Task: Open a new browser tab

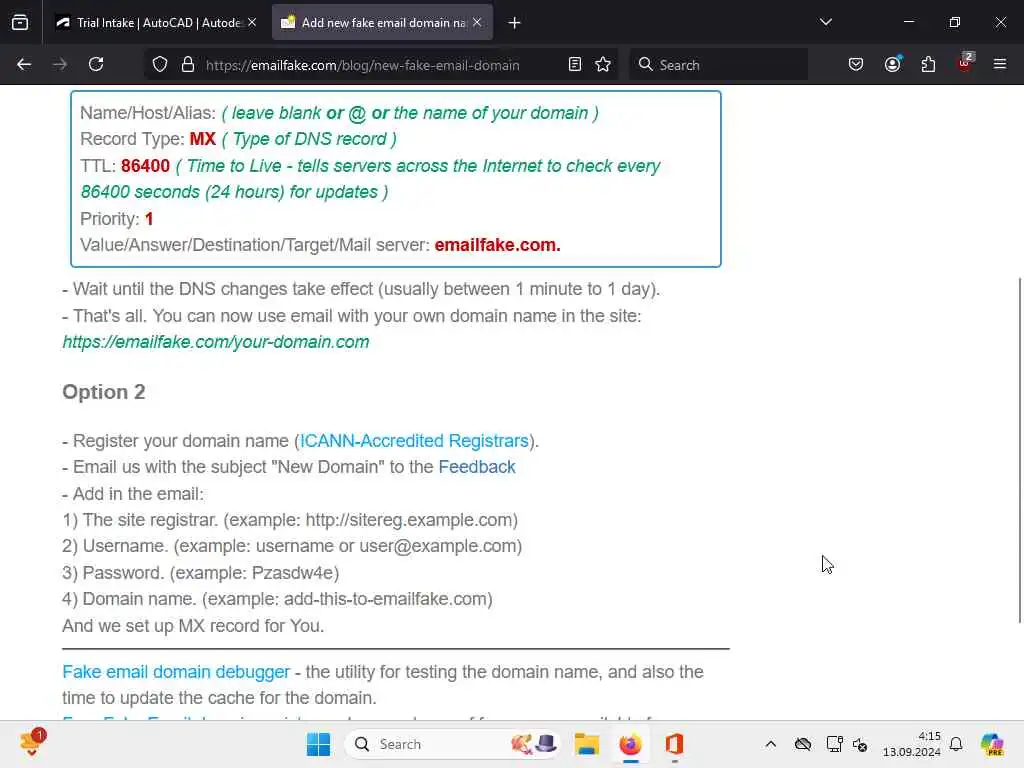Action: (x=515, y=23)
